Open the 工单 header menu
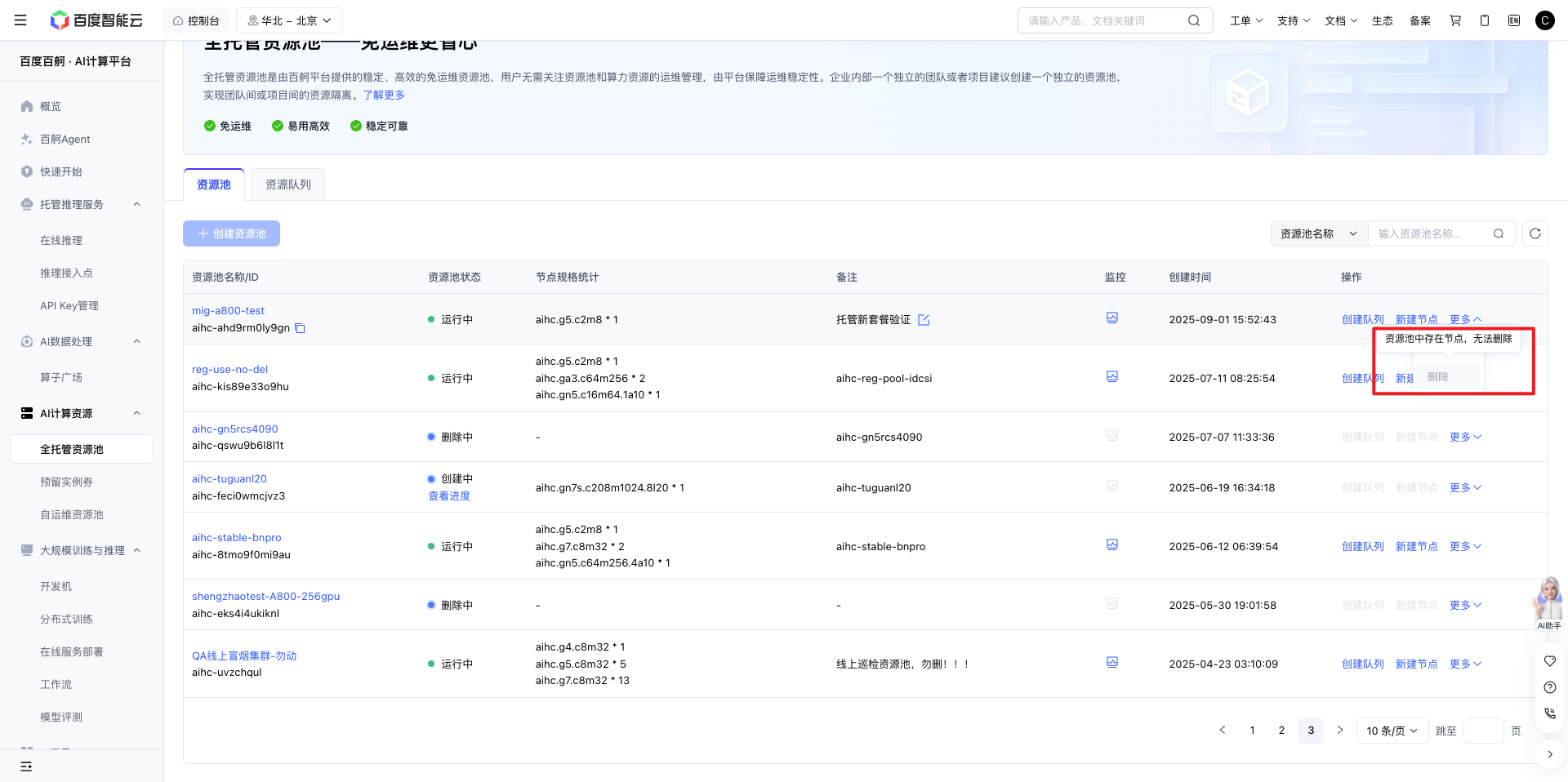The height and width of the screenshot is (782, 1568). (x=1246, y=20)
